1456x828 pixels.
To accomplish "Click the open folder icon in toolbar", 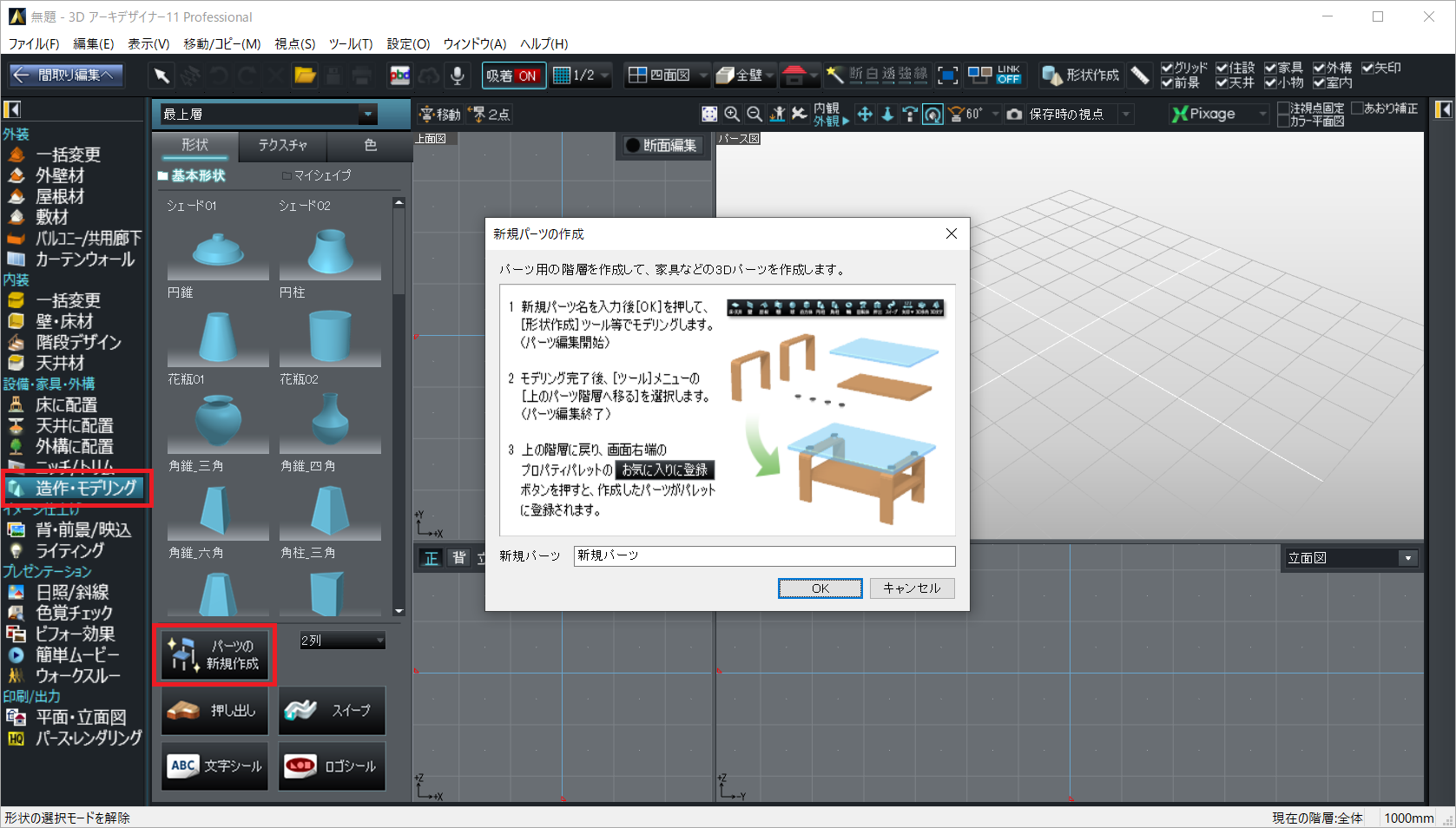I will (305, 76).
